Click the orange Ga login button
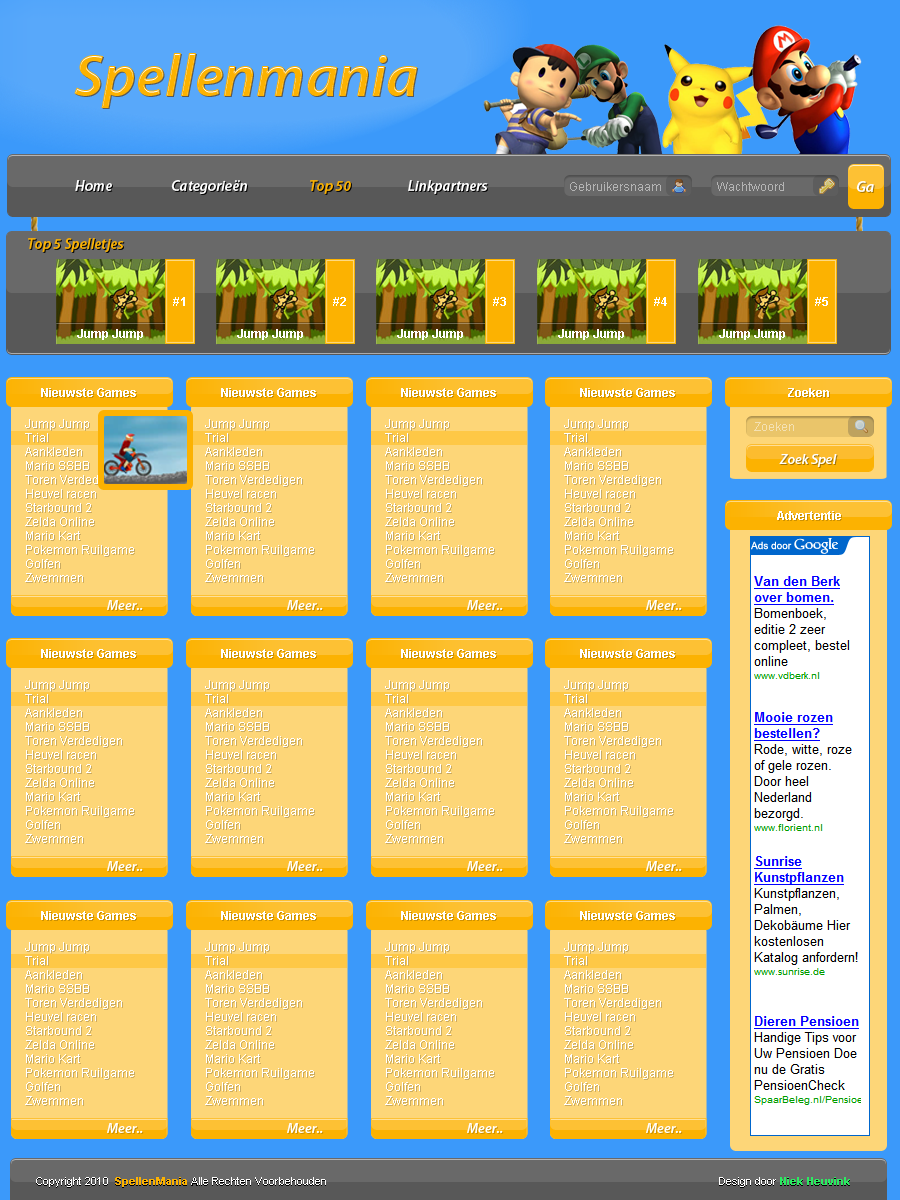The image size is (900, 1200). pos(866,187)
